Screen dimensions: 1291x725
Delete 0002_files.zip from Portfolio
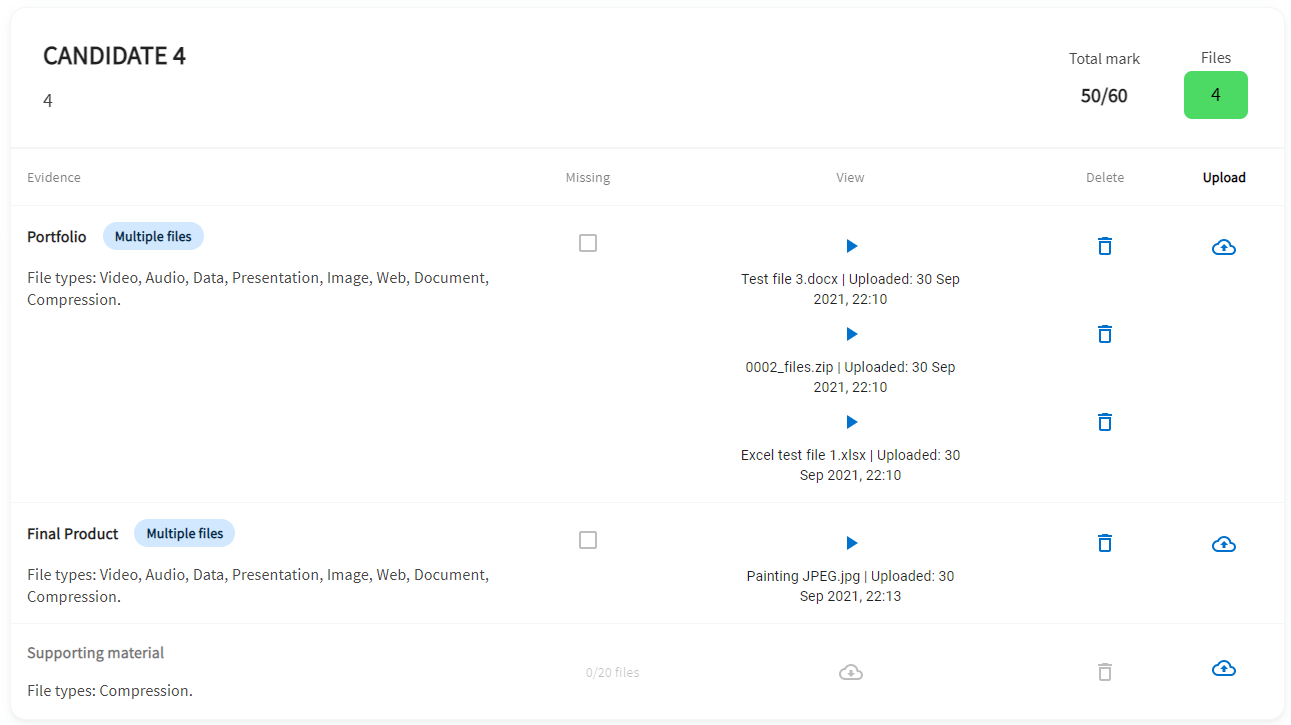pos(1105,334)
